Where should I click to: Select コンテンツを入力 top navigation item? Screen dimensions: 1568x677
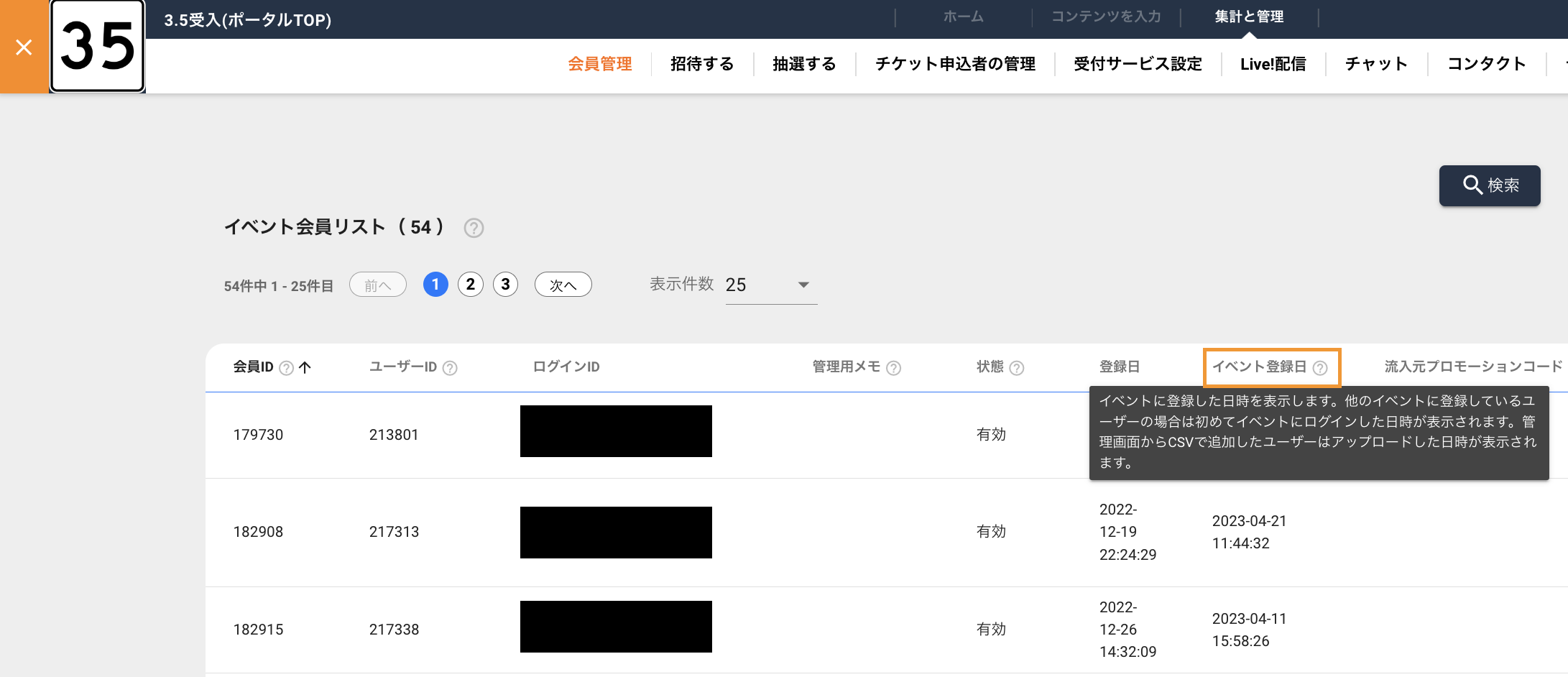pyautogui.click(x=1106, y=17)
